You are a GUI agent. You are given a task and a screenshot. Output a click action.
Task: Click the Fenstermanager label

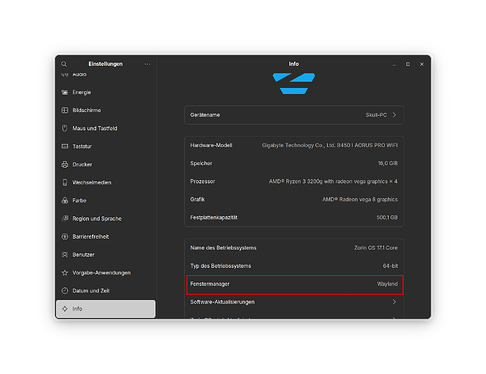pos(210,284)
